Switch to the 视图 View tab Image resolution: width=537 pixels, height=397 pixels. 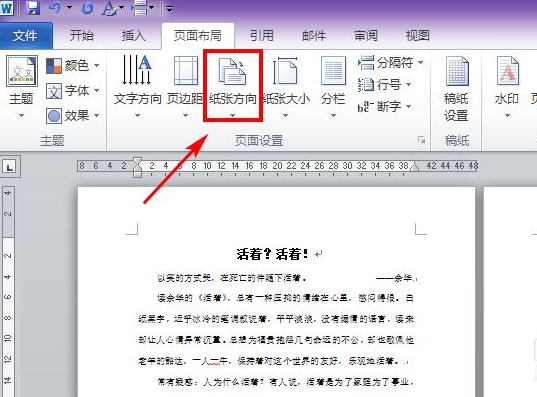click(417, 35)
